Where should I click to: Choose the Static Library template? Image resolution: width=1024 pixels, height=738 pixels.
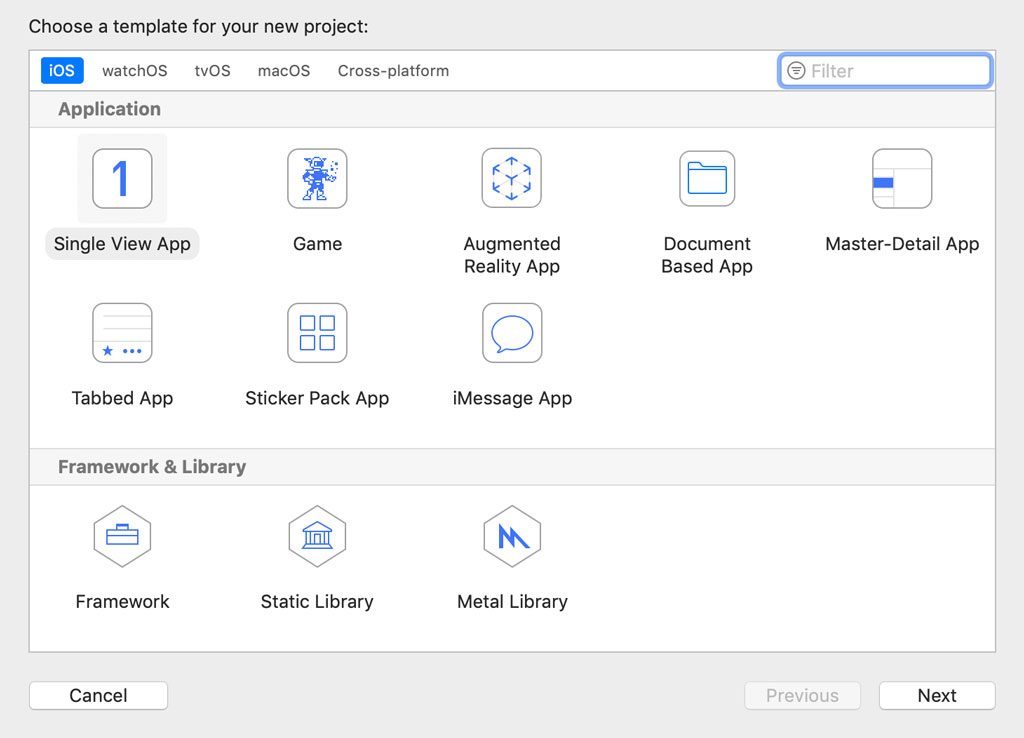coord(317,536)
